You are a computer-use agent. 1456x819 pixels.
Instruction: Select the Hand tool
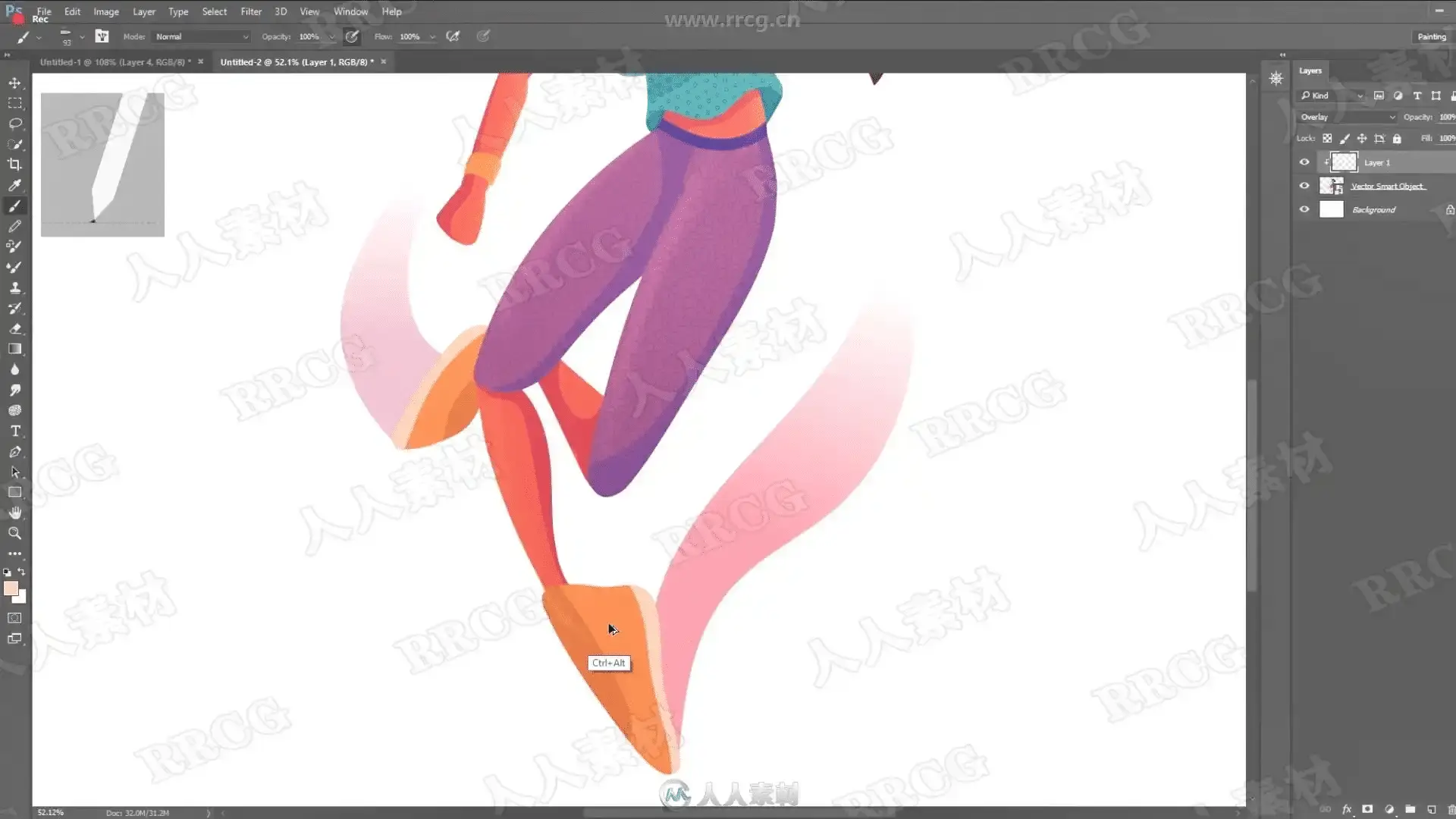point(14,513)
